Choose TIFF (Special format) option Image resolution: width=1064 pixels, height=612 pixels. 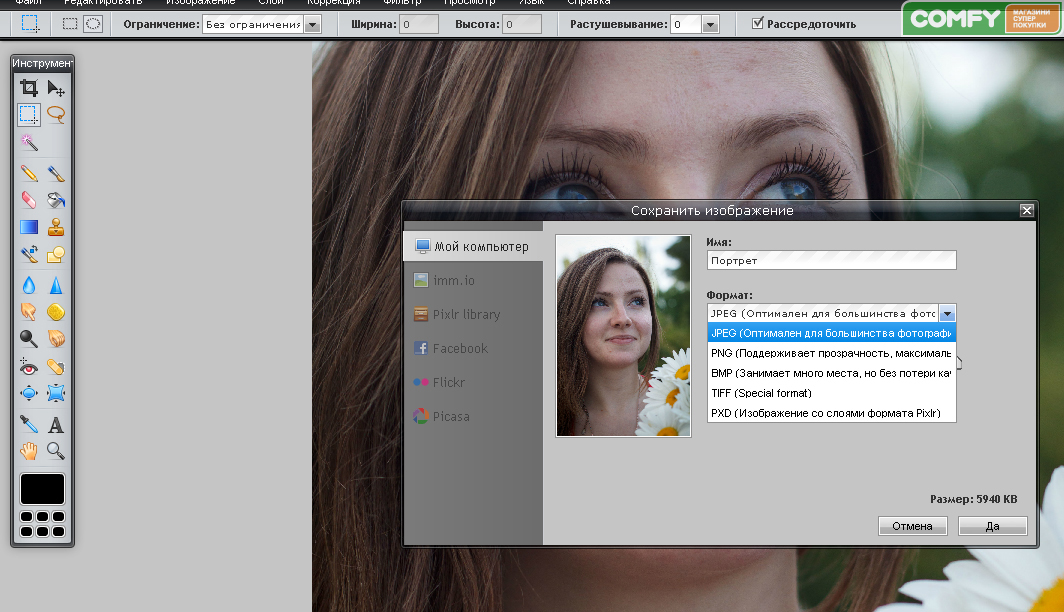pyautogui.click(x=831, y=393)
